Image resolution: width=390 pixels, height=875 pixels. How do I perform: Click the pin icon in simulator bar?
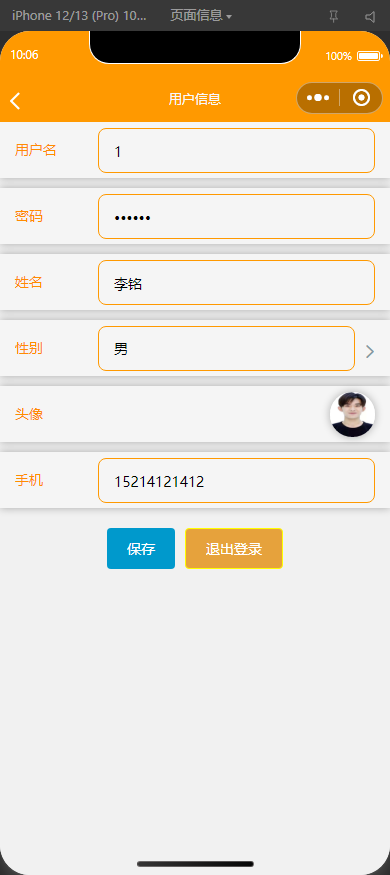coord(334,17)
